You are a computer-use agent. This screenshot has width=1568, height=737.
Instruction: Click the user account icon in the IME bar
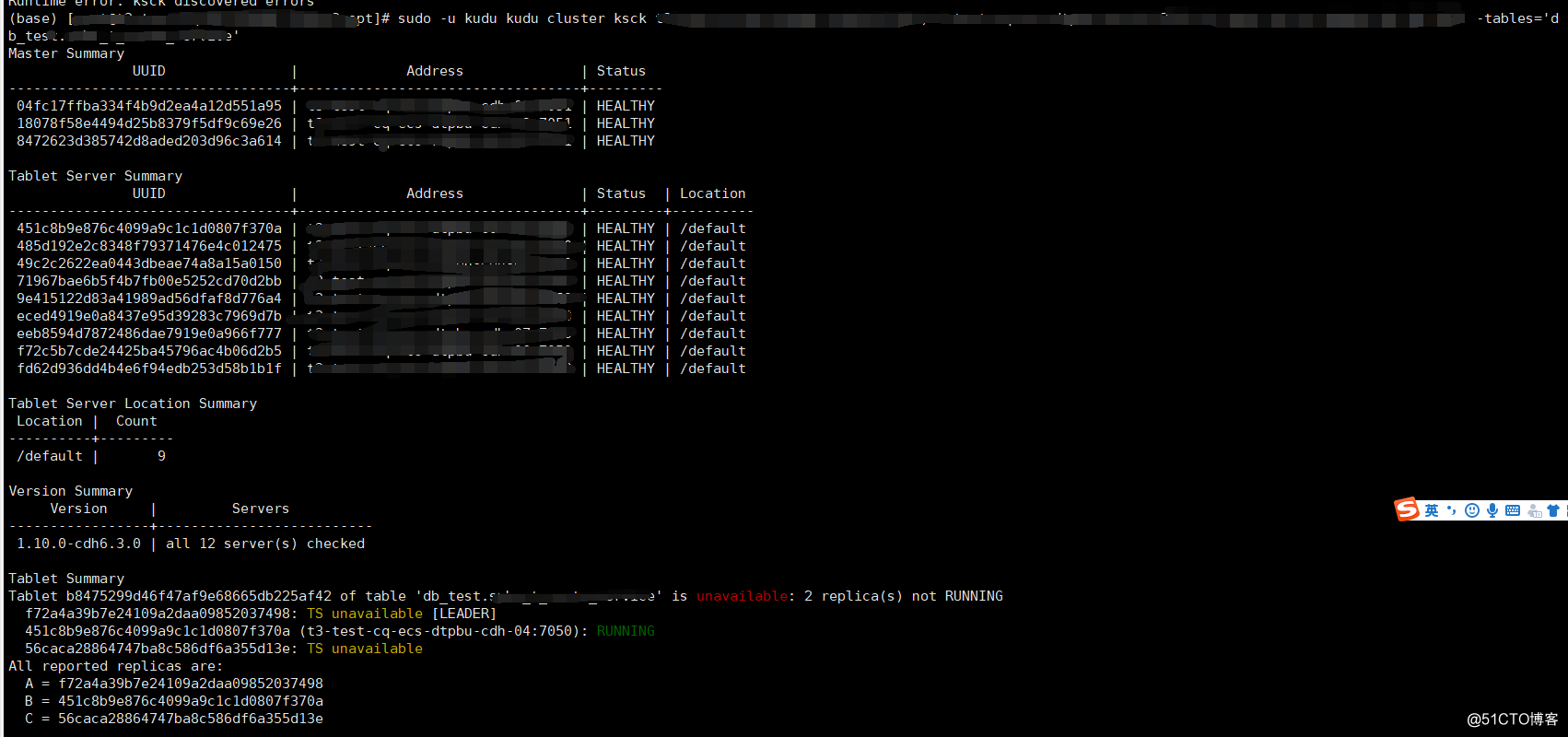pos(1534,510)
